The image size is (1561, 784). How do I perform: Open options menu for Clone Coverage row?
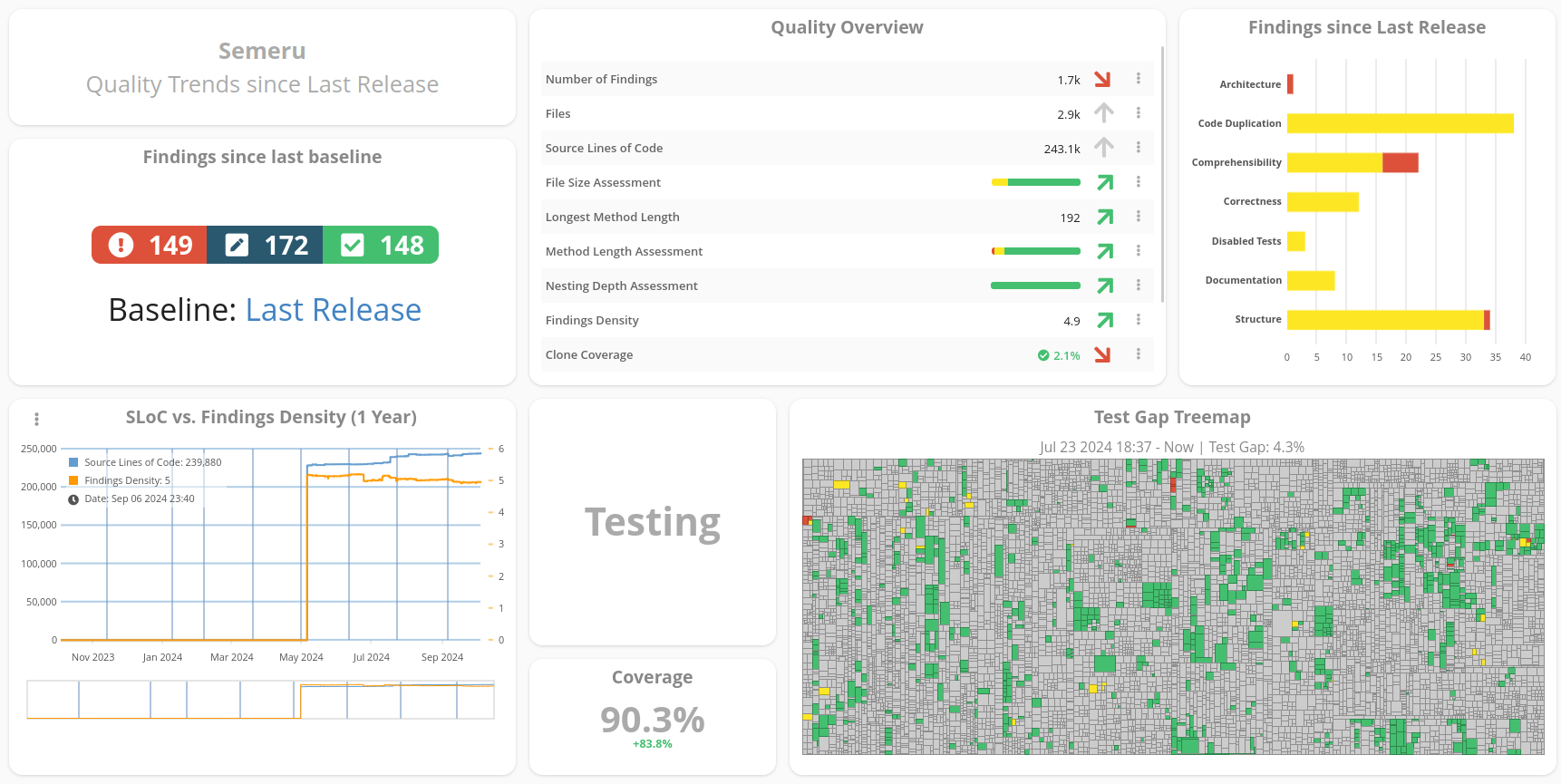click(x=1139, y=354)
